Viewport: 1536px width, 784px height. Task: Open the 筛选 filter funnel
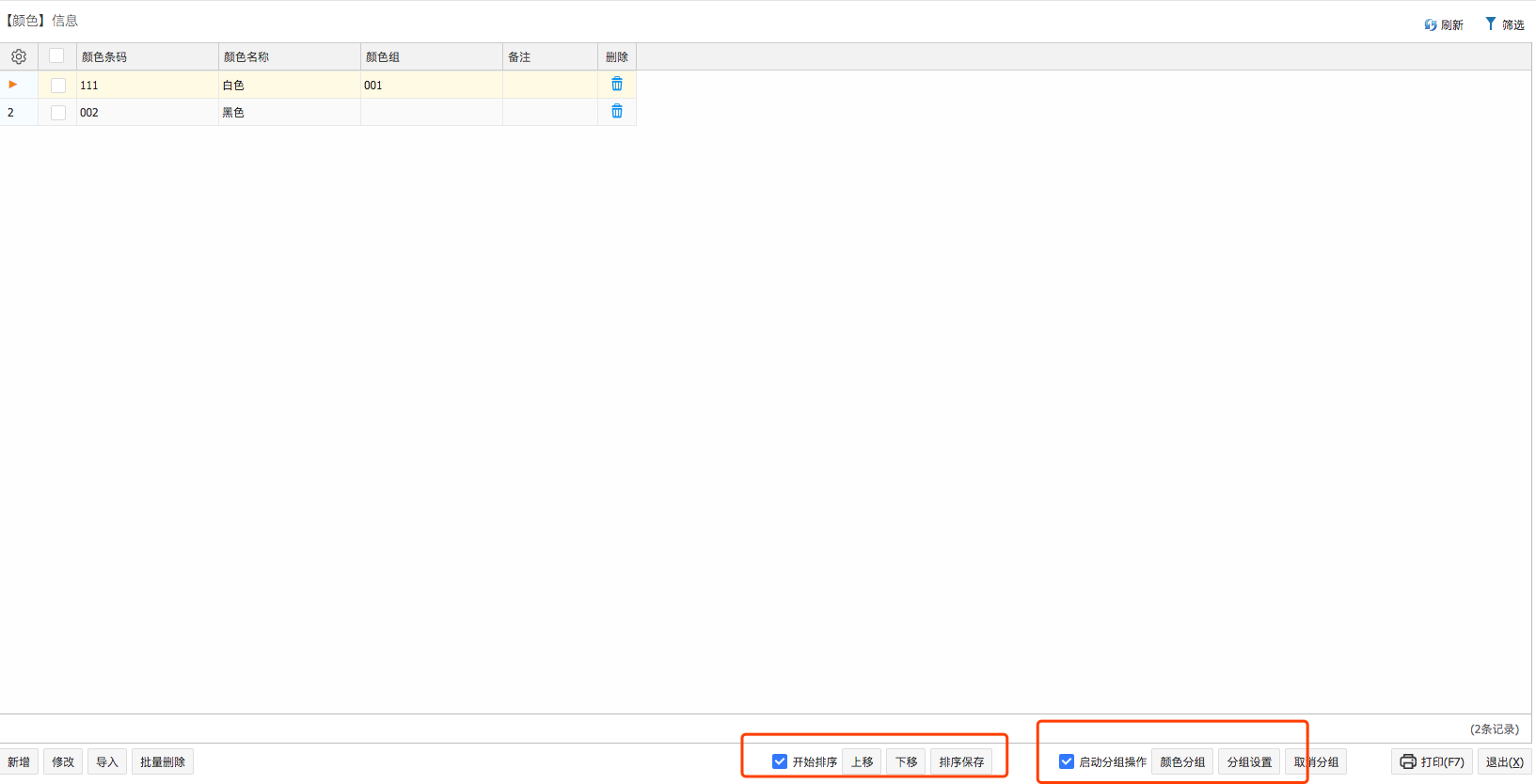coord(1491,24)
